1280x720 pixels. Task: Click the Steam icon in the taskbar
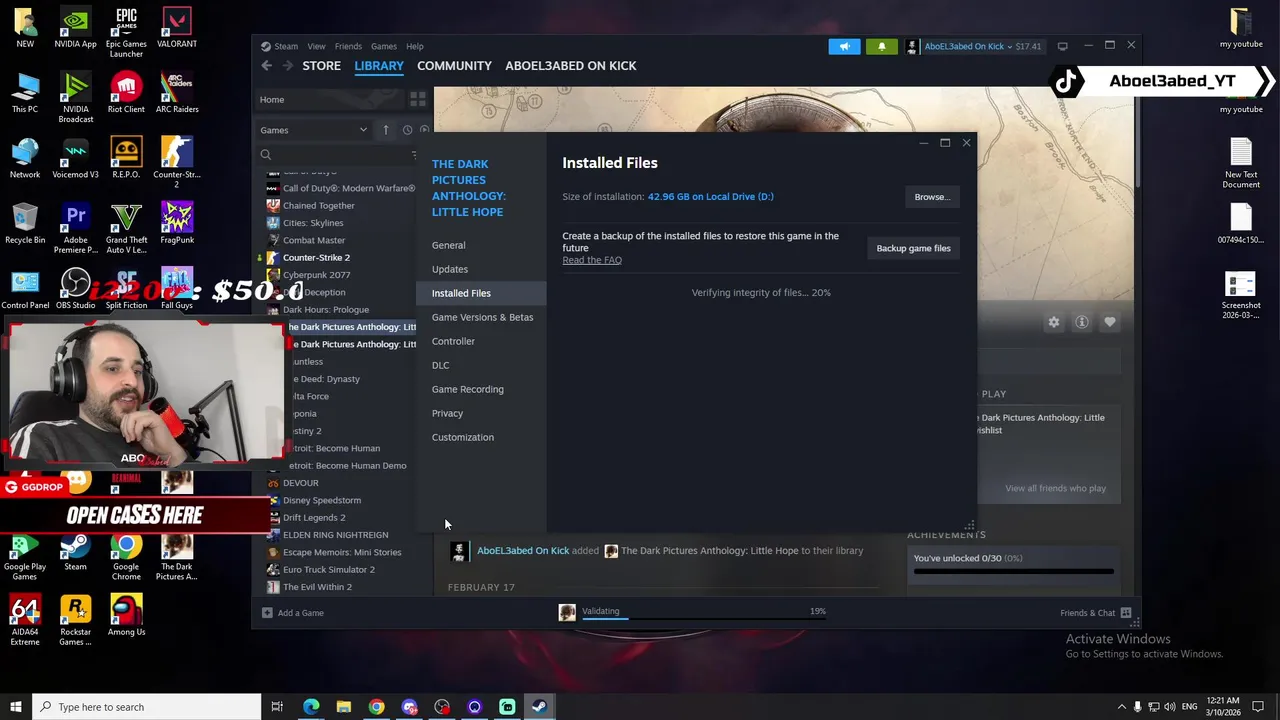point(538,707)
